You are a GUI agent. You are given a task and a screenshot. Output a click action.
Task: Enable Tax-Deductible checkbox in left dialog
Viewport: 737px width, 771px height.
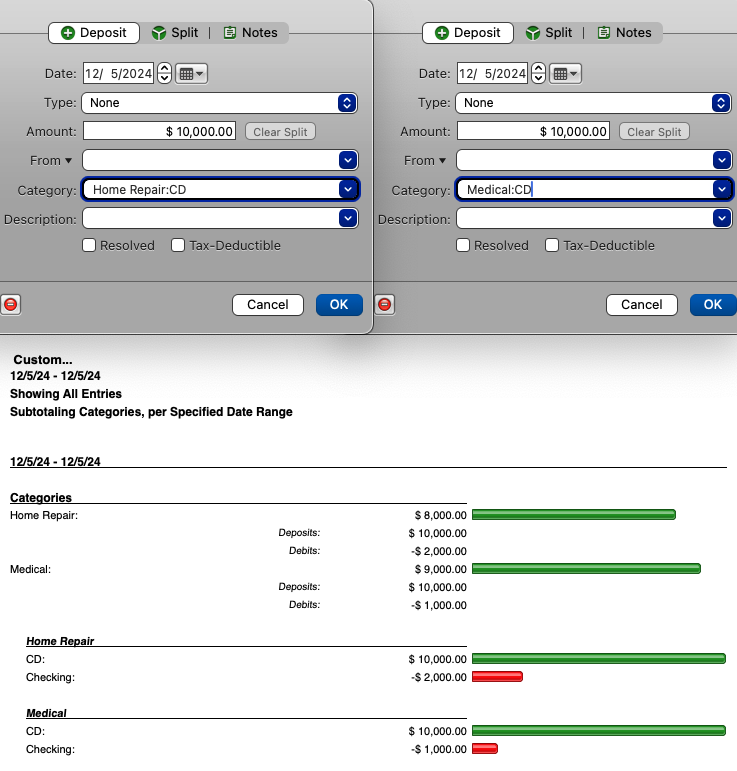click(x=178, y=245)
